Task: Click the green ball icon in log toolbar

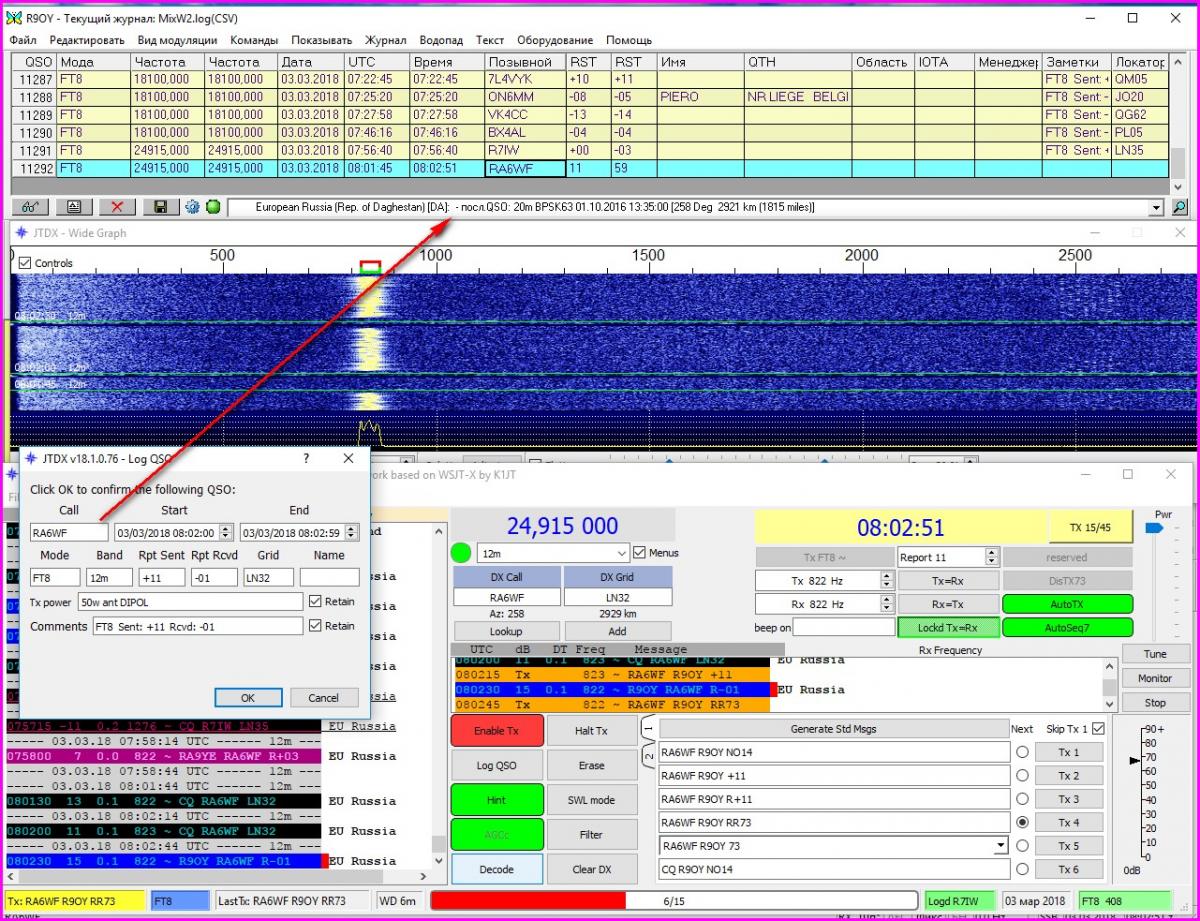Action: click(x=213, y=207)
